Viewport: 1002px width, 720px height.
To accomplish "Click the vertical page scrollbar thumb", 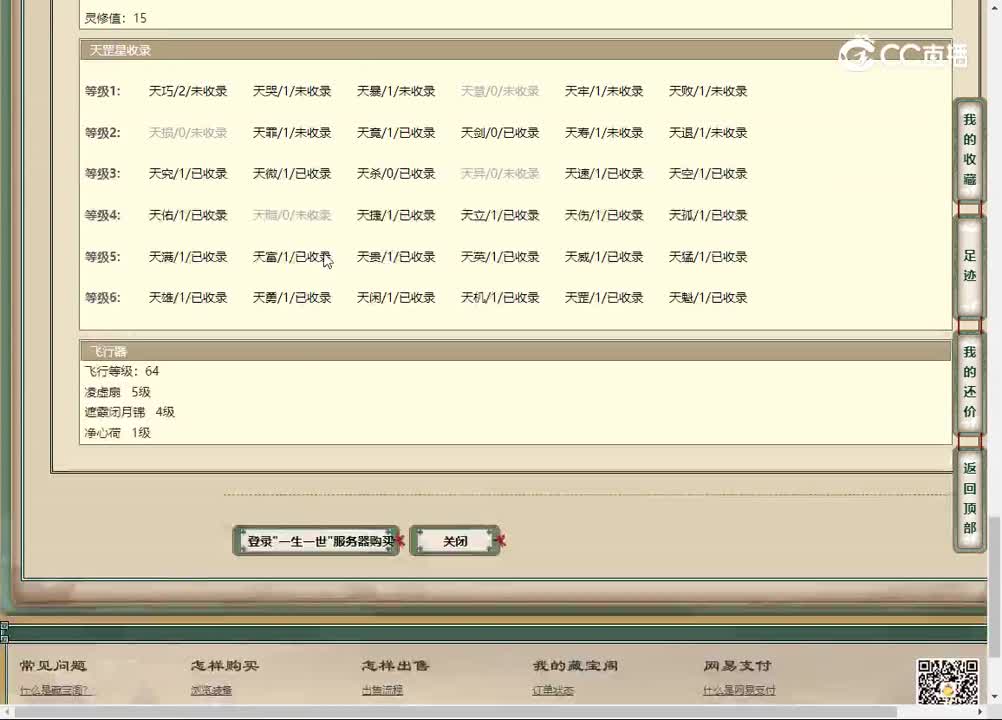I will (x=995, y=586).
